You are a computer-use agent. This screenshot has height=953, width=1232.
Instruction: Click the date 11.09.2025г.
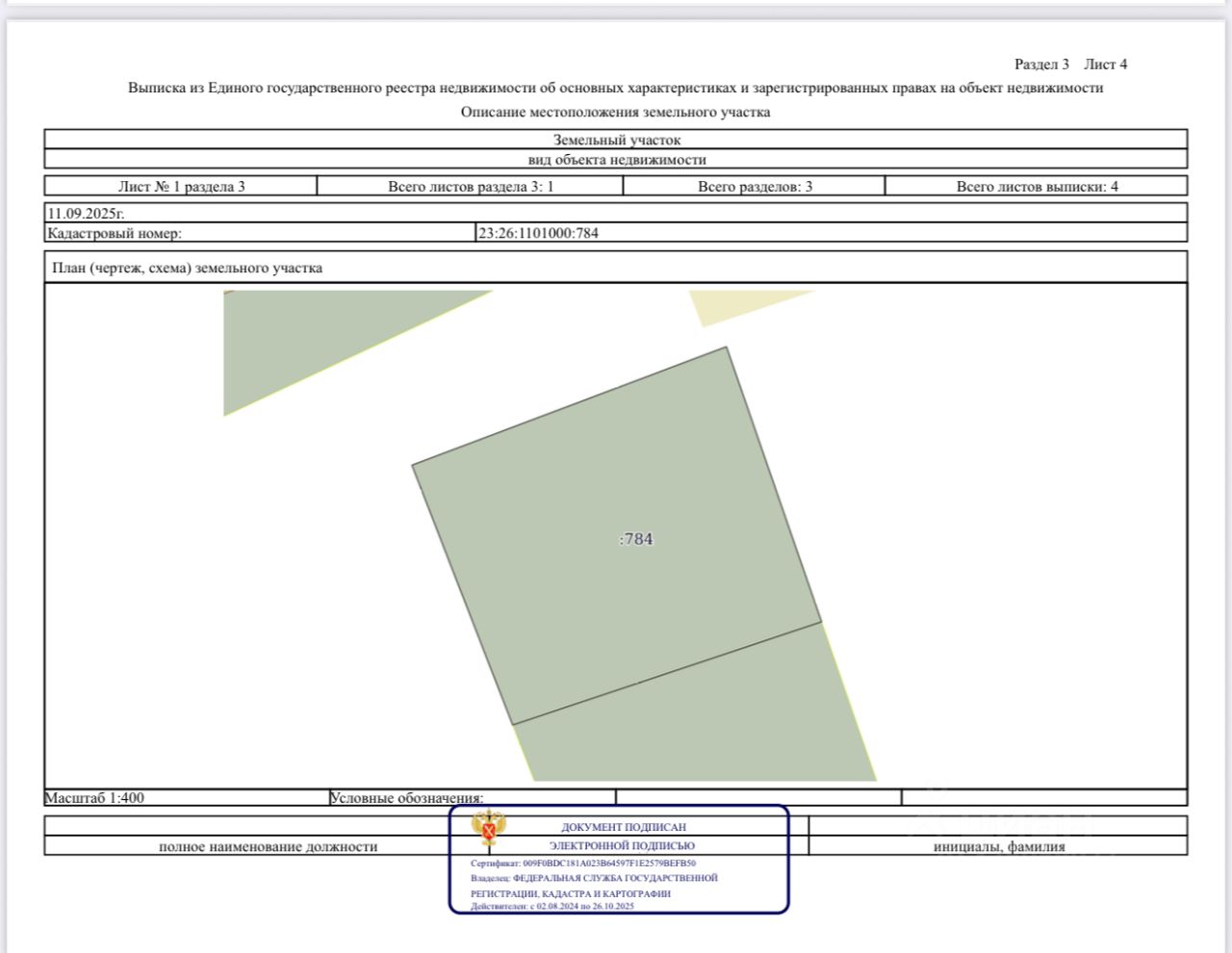pos(86,214)
